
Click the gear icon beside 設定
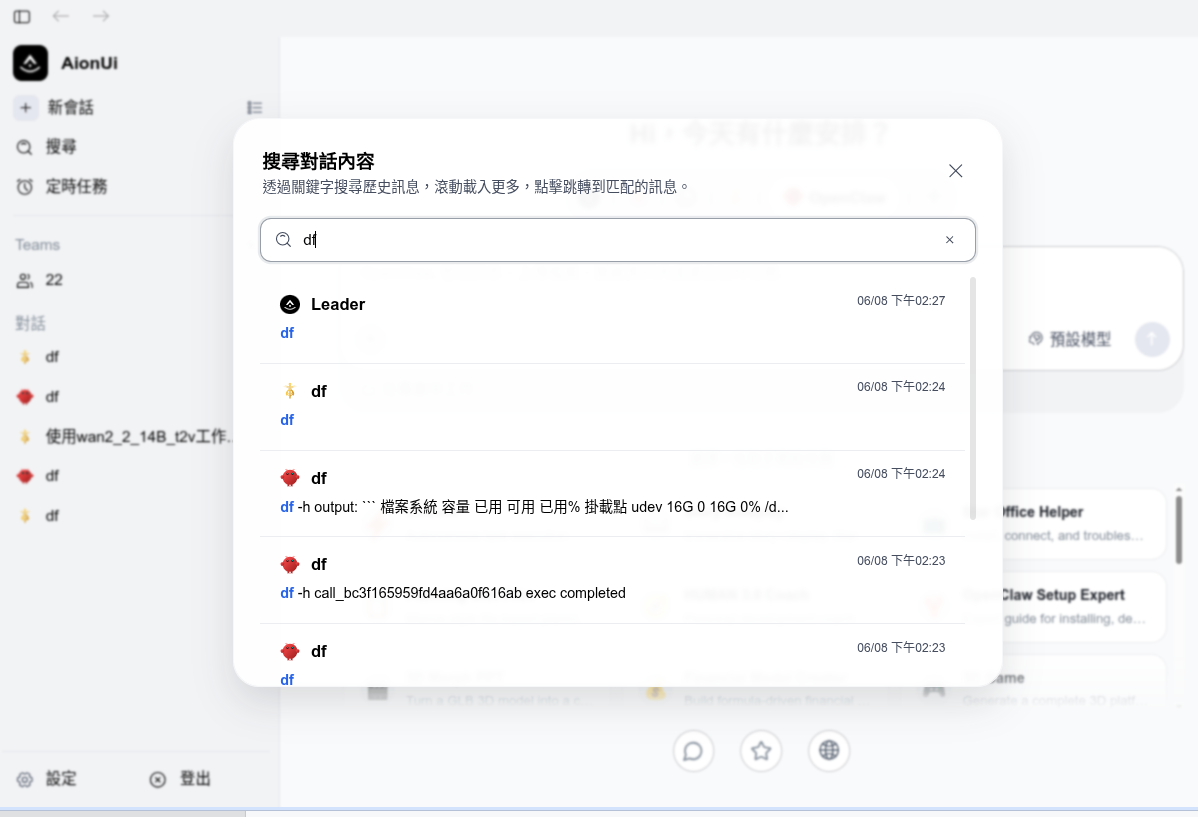coord(24,780)
